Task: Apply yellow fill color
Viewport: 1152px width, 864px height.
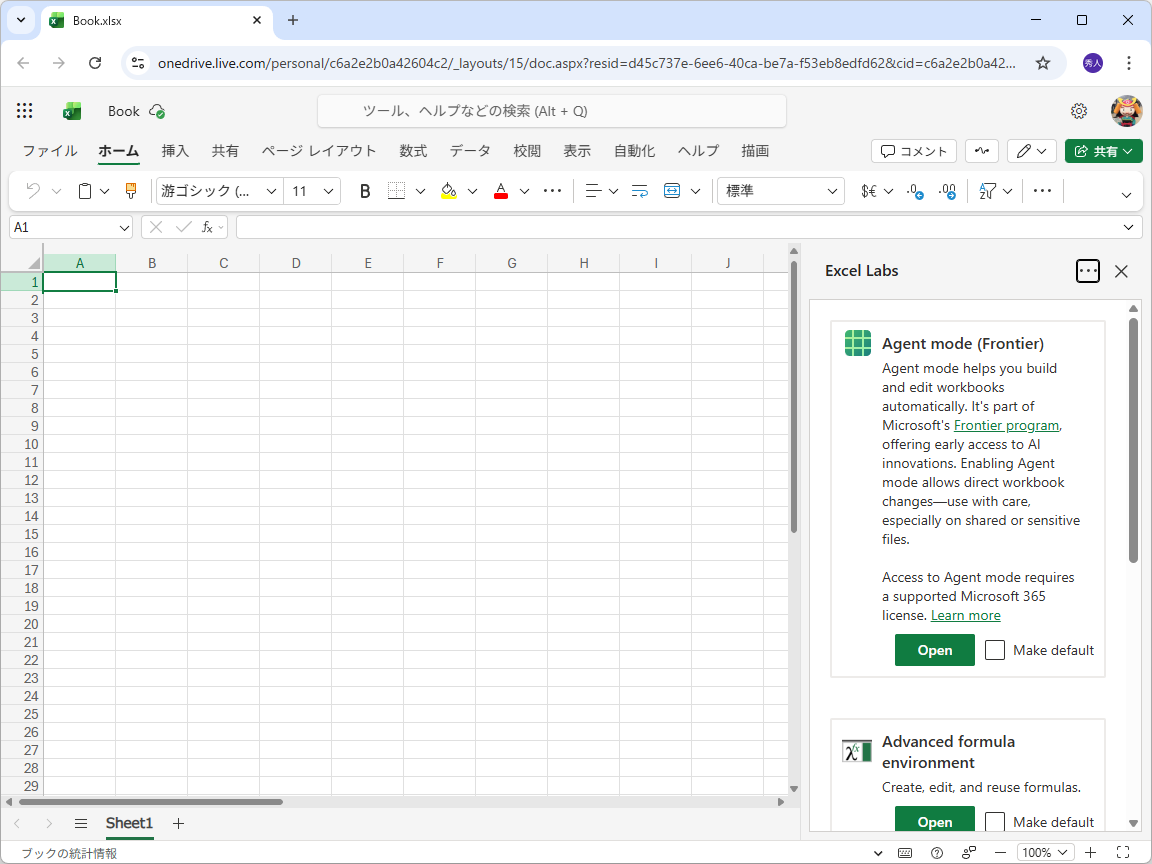Action: point(448,191)
